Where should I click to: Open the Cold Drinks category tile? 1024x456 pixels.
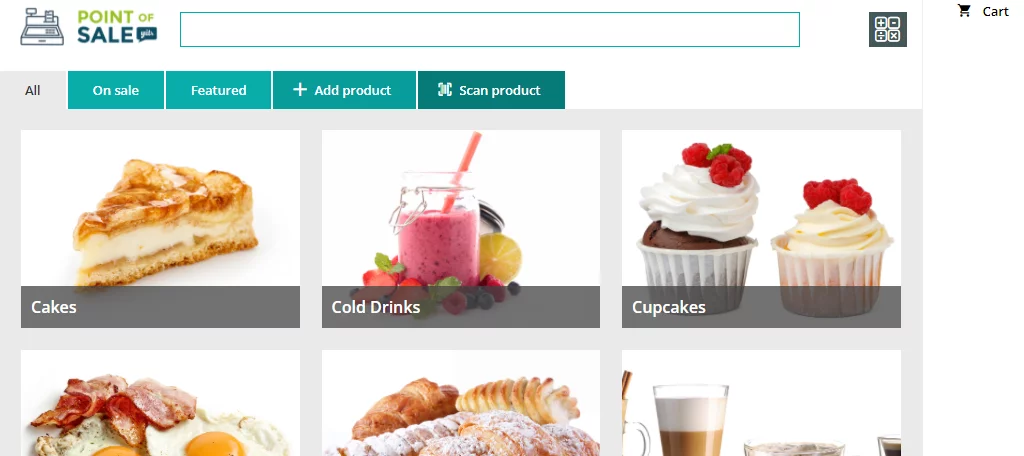(x=460, y=229)
